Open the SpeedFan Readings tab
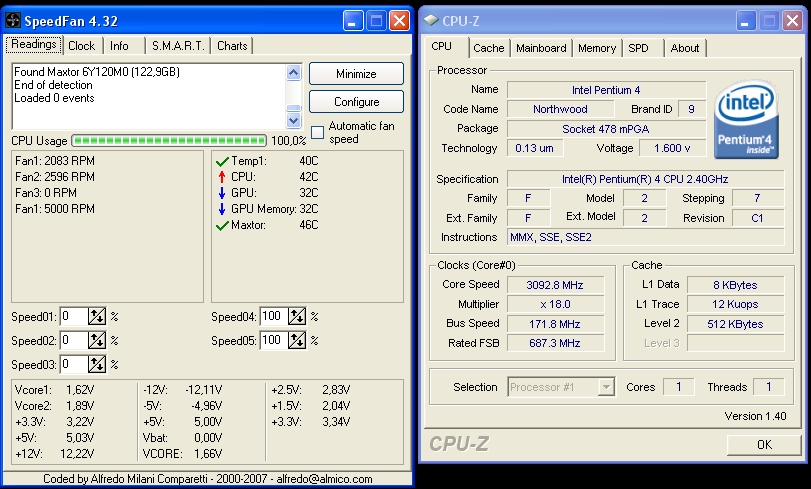Viewport: 811px width, 489px height. point(34,45)
